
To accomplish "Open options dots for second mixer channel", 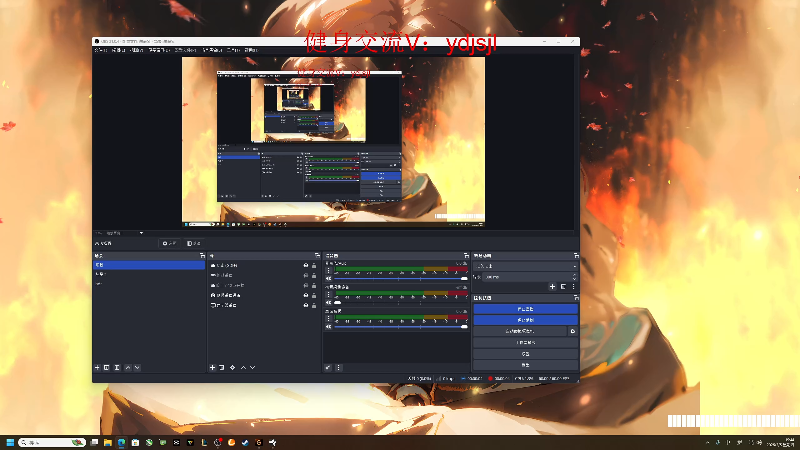I will pos(329,294).
